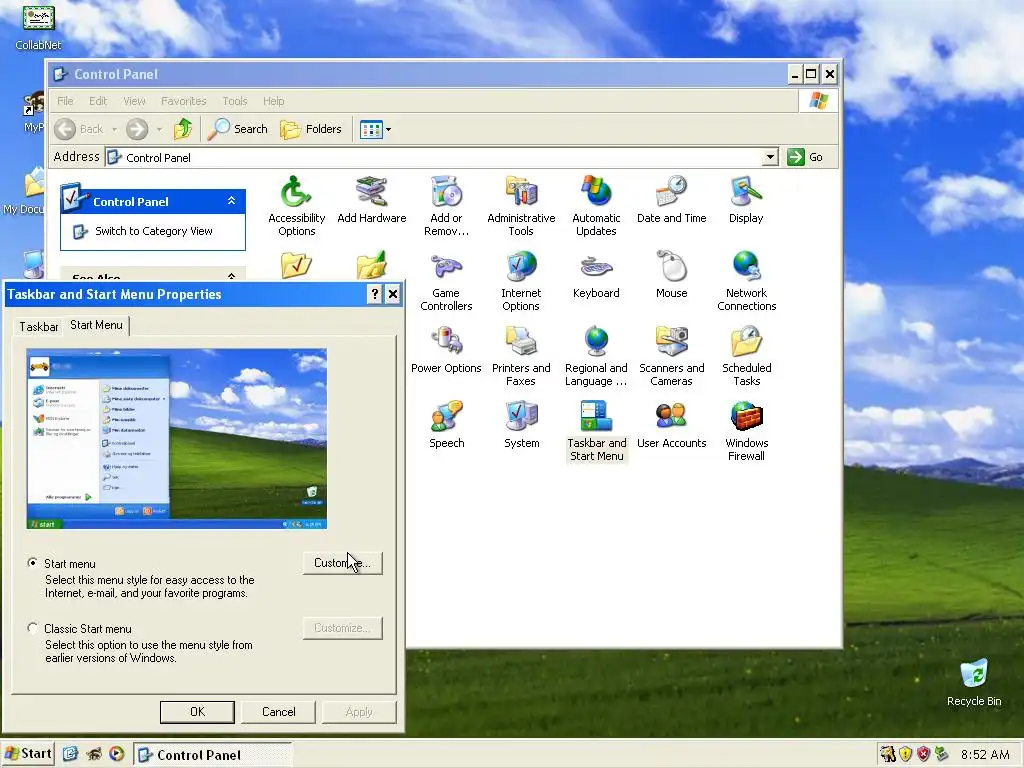Open the Tools menu
The image size is (1024, 768).
pos(234,101)
